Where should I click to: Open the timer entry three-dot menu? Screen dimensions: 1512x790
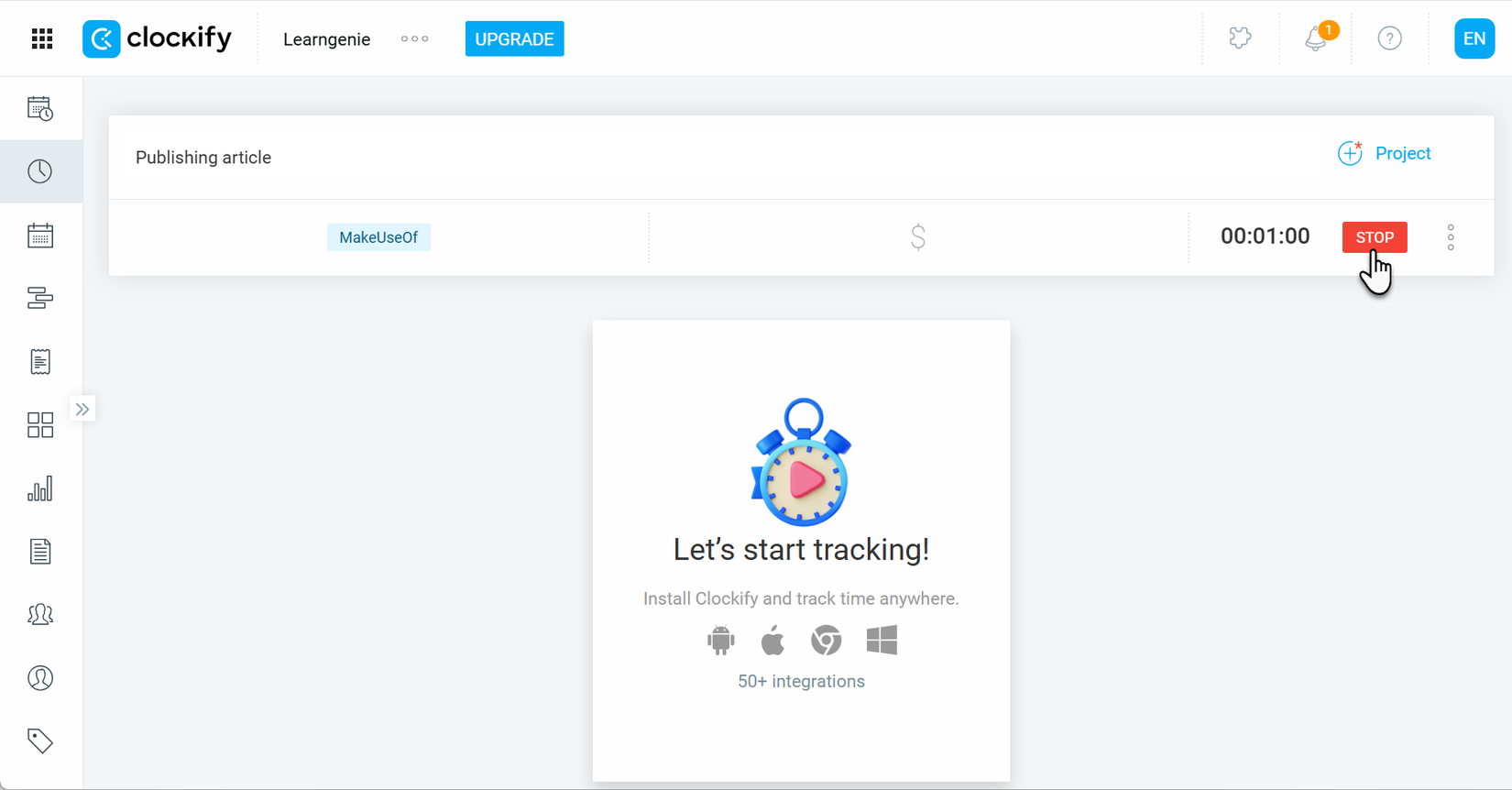(x=1451, y=237)
